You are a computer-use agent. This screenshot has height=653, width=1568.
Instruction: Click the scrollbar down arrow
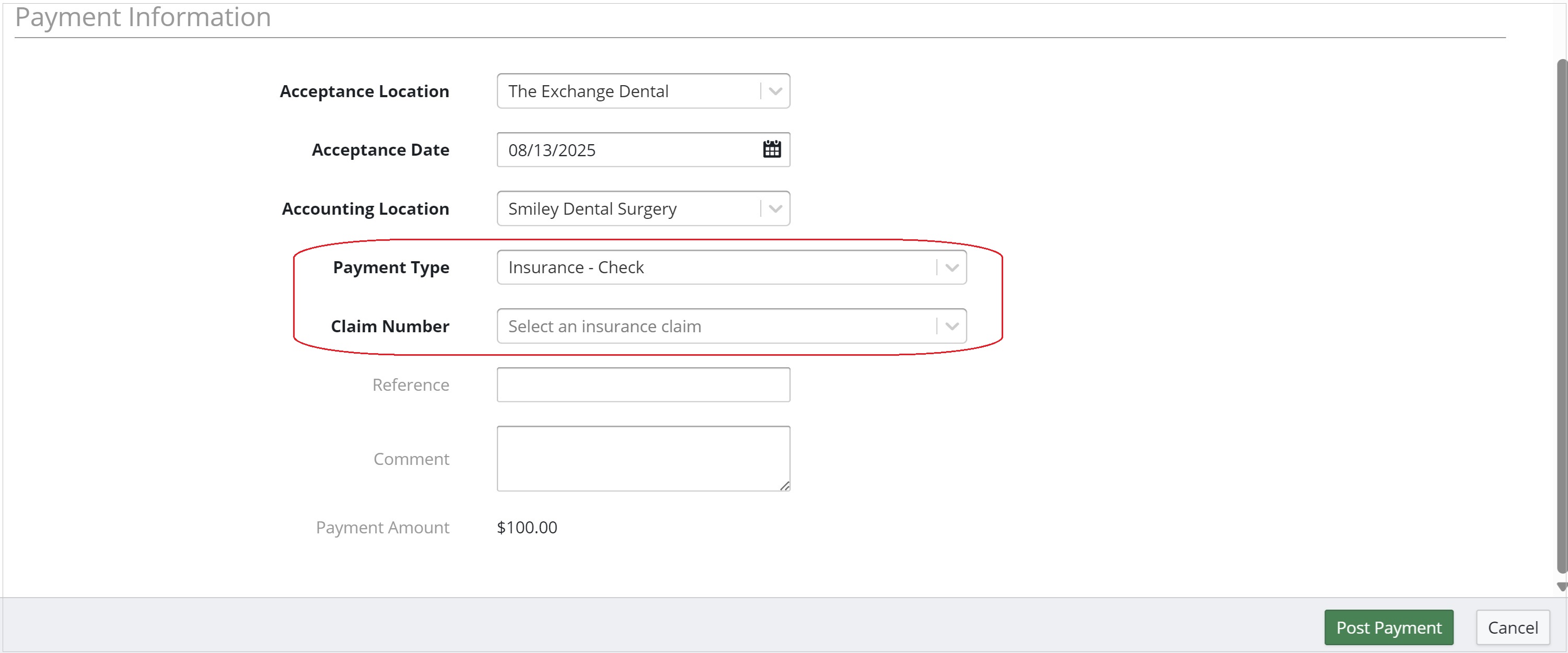point(1562,587)
